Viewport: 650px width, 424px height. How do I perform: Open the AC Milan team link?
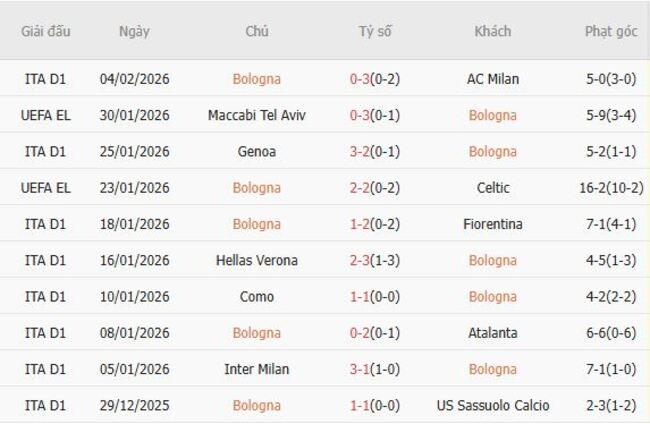492,79
